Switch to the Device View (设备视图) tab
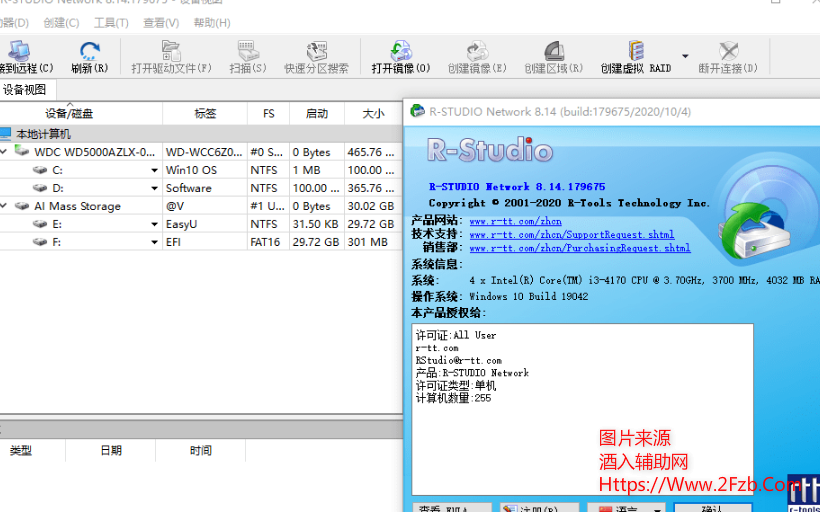This screenshot has width=820, height=512. coord(24,90)
